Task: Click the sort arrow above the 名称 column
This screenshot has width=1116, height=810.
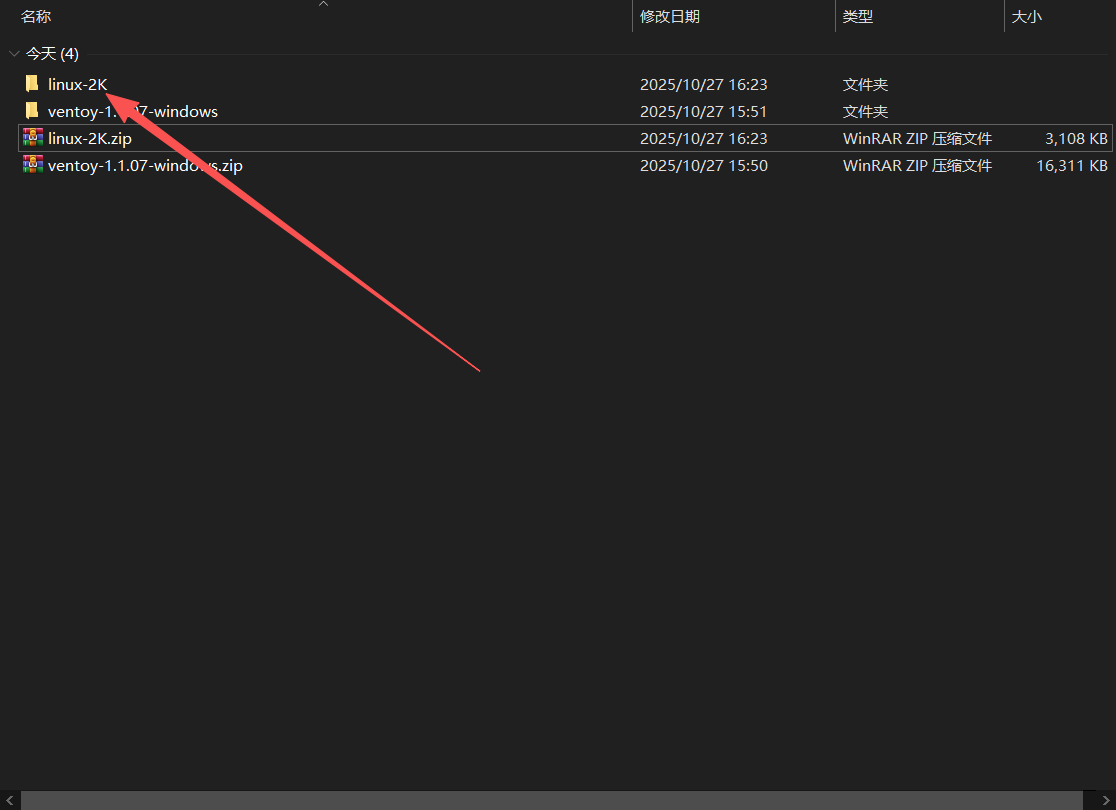Action: pos(323,4)
